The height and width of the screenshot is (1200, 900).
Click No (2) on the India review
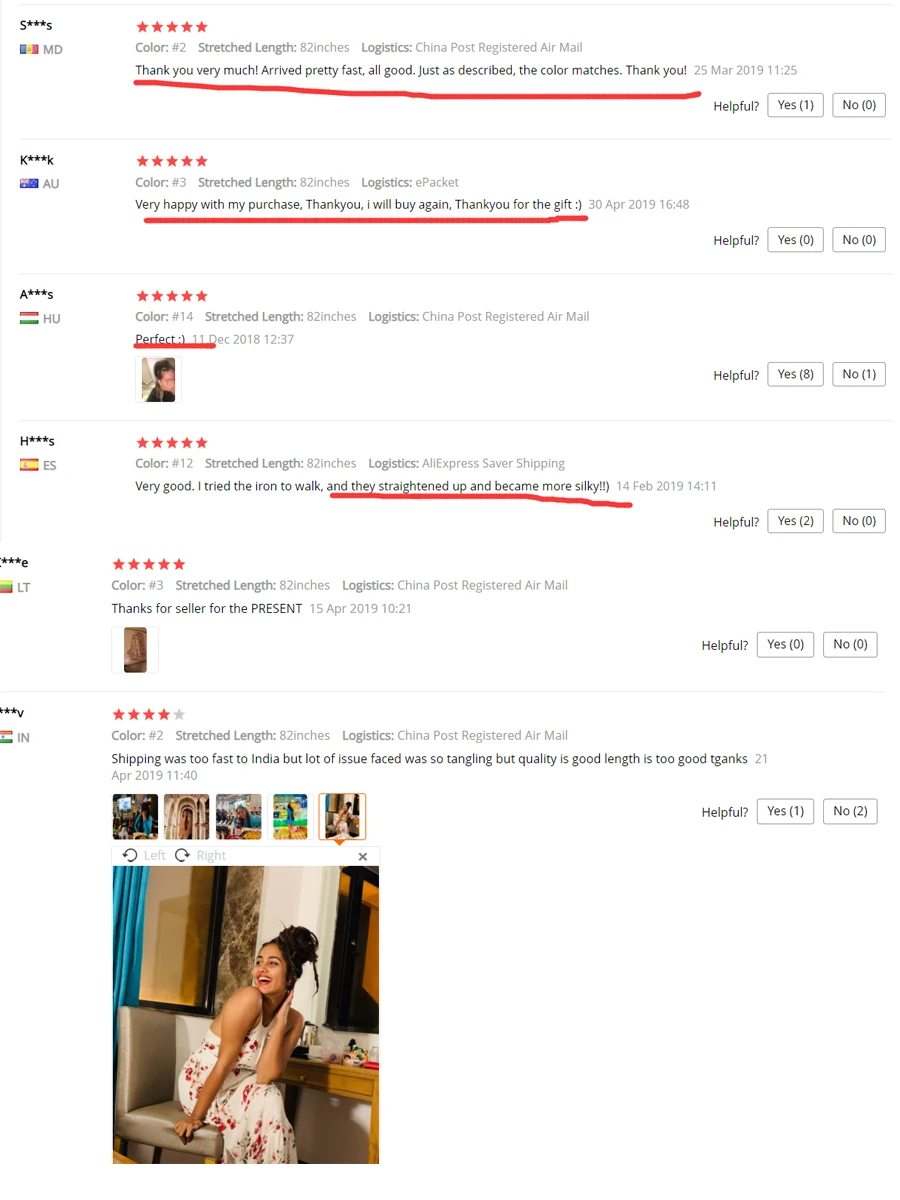click(850, 811)
